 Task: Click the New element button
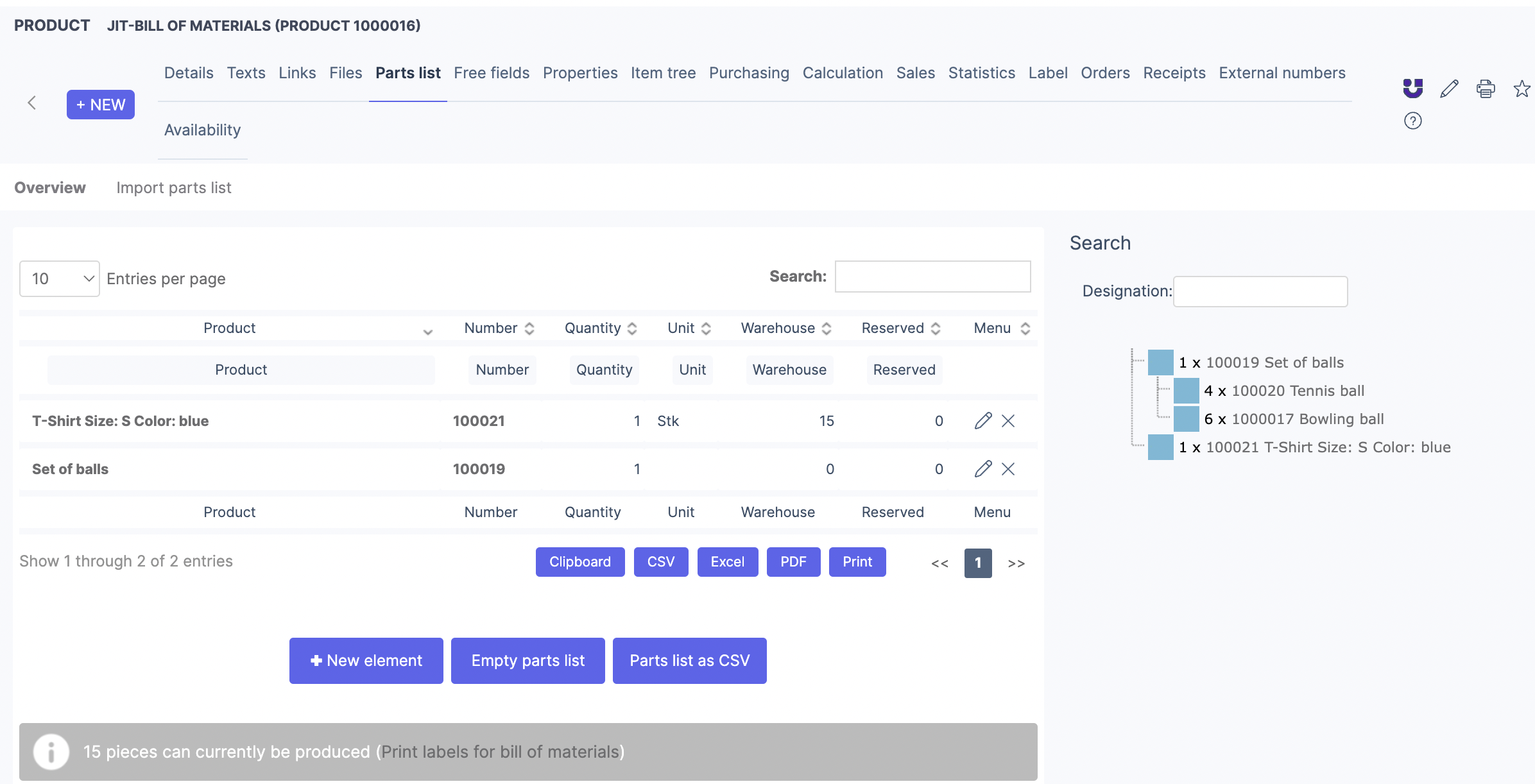[366, 661]
